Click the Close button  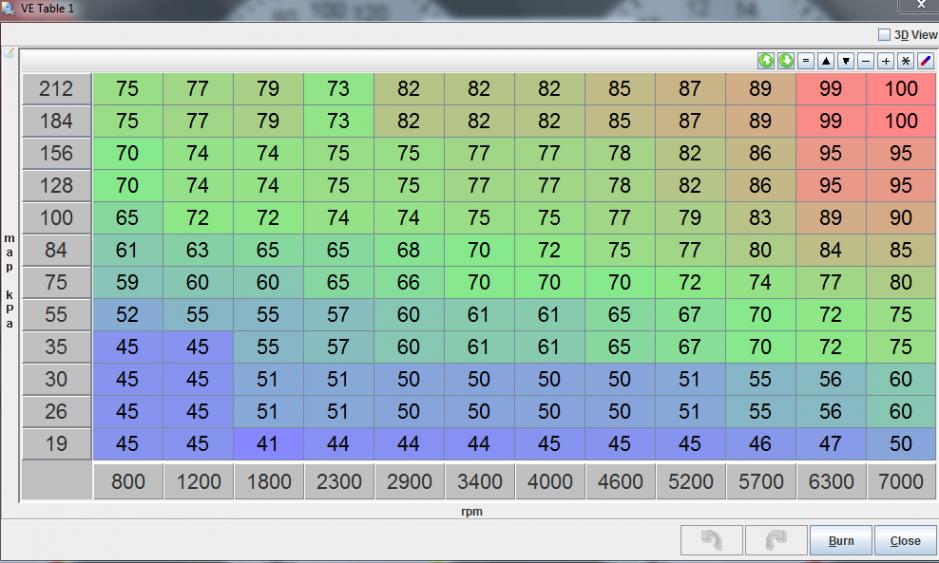click(905, 540)
